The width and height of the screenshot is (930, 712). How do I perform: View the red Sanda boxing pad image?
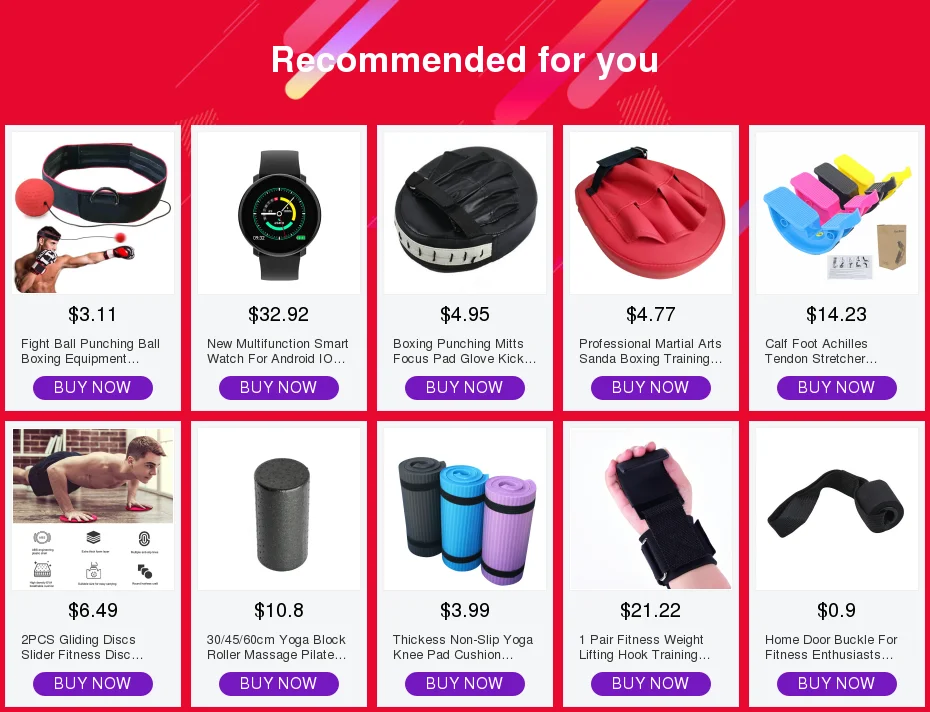651,212
